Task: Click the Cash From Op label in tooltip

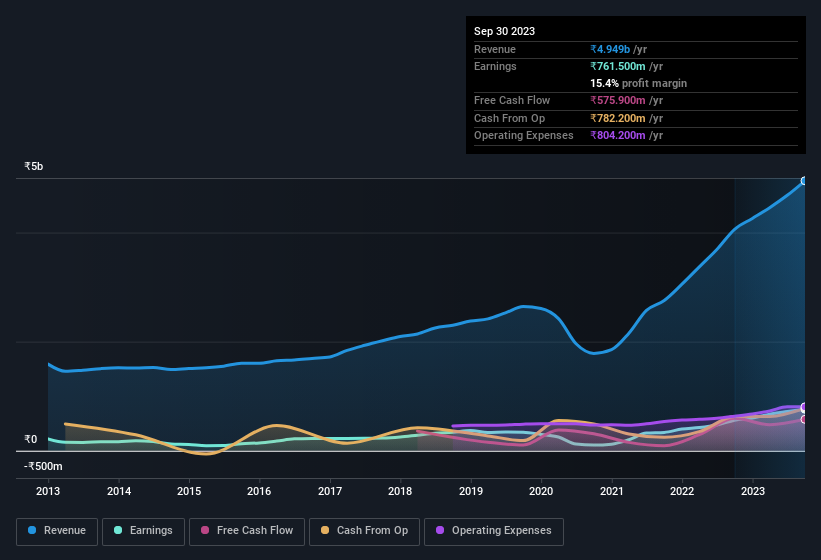Action: click(509, 118)
